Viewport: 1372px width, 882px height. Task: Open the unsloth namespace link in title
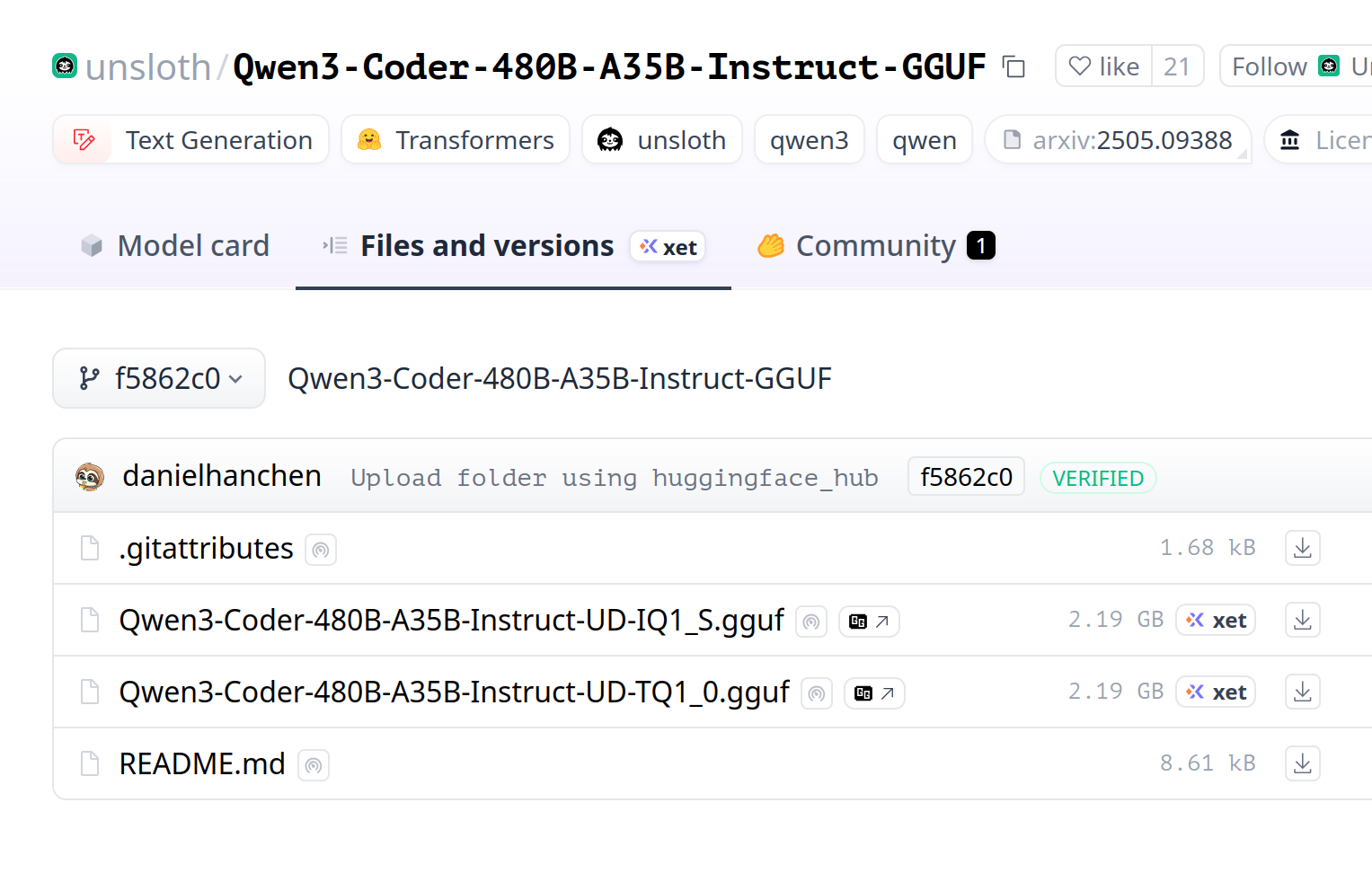[148, 67]
